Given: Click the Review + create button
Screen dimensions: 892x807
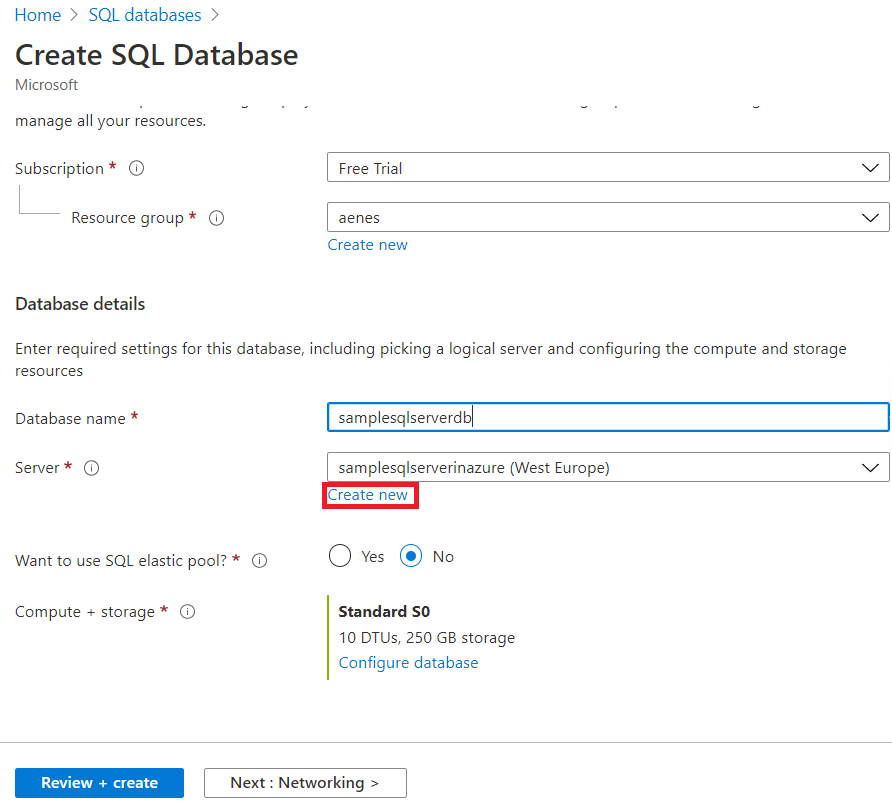Looking at the screenshot, I should pyautogui.click(x=99, y=782).
